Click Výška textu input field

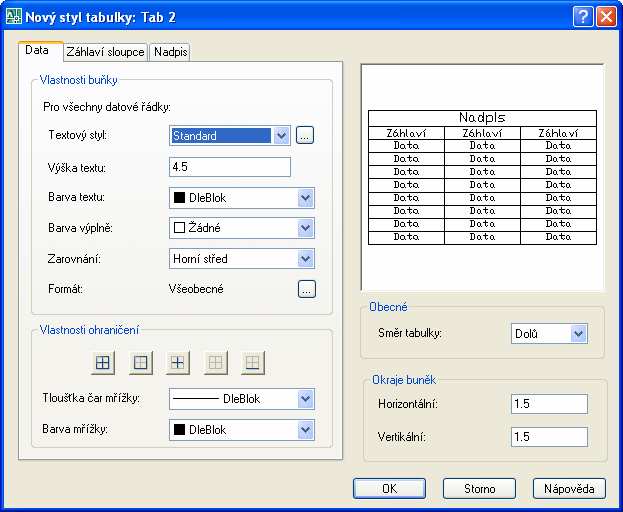pyautogui.click(x=230, y=167)
